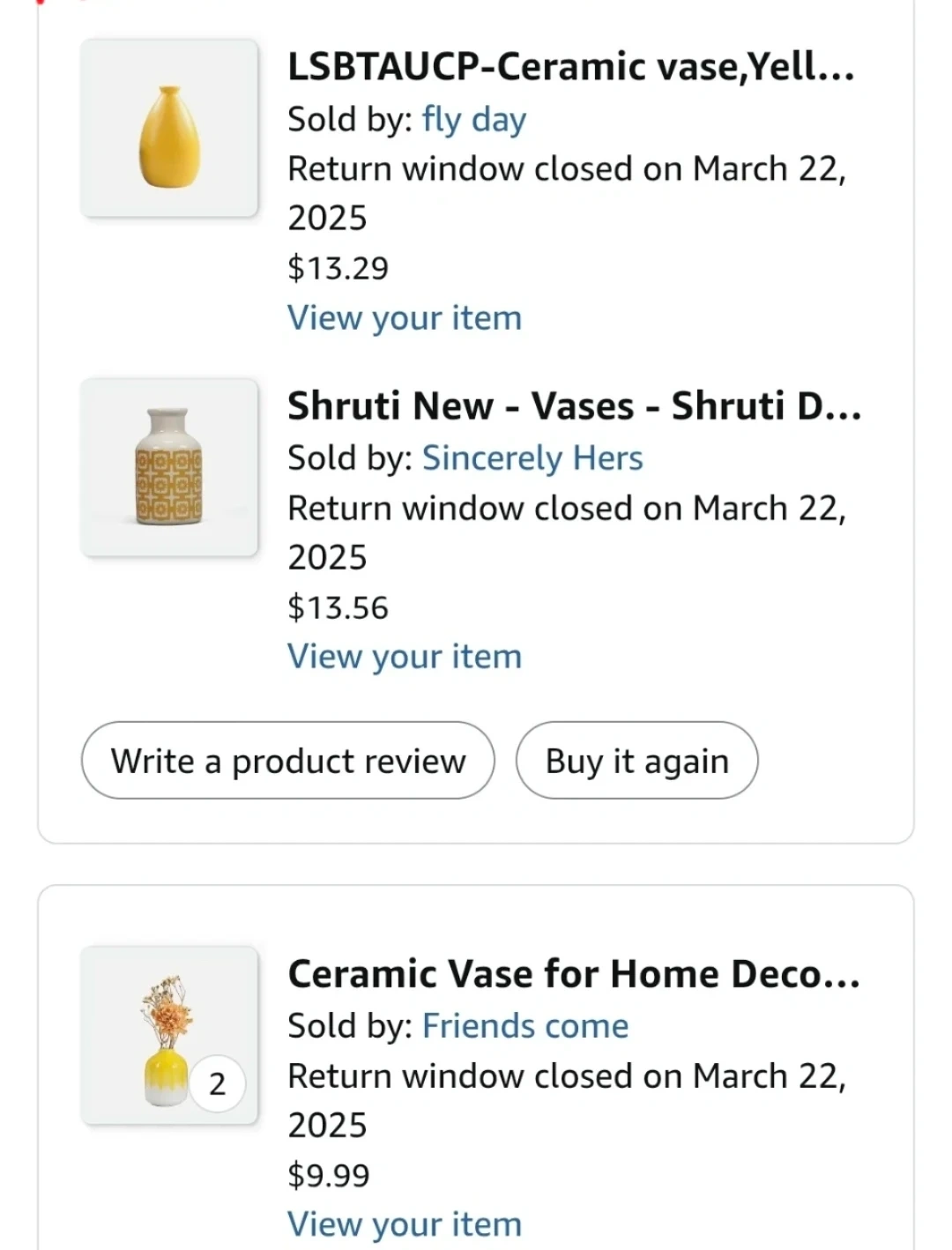Screen dimensions: 952x1250
Task: Open Shruti New - Vases product title
Action: pyautogui.click(x=575, y=406)
